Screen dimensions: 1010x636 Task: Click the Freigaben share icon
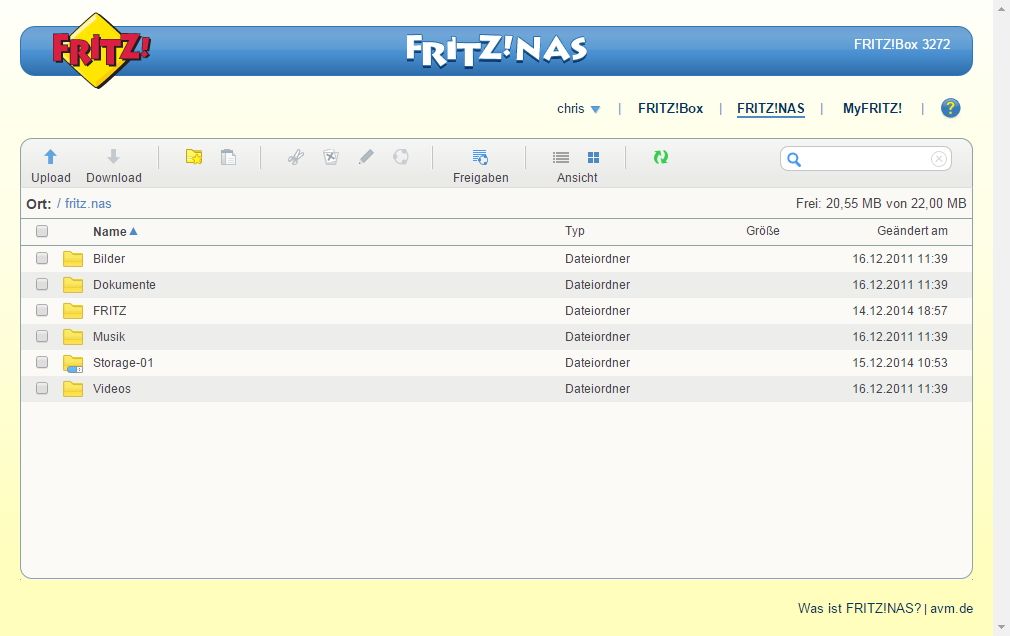point(481,157)
